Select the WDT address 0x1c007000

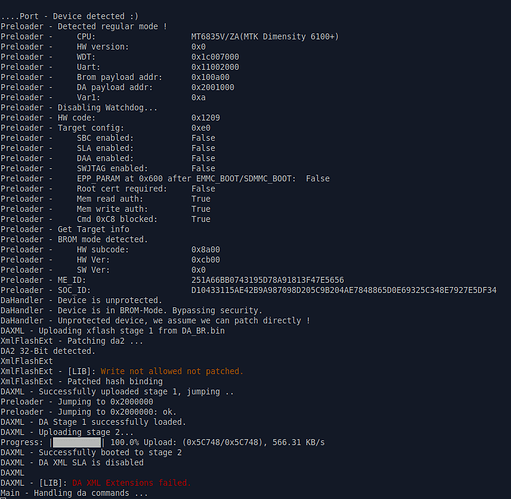215,57
